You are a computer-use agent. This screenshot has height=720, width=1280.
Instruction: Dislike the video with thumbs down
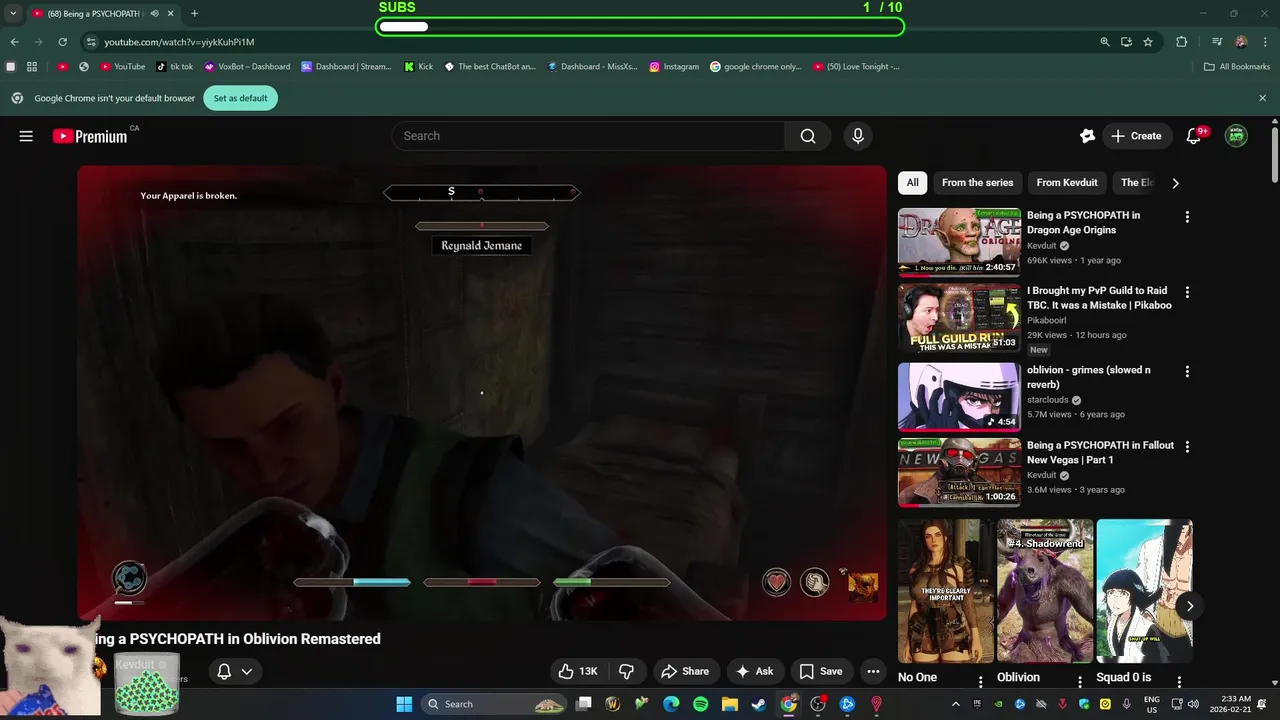pos(627,671)
